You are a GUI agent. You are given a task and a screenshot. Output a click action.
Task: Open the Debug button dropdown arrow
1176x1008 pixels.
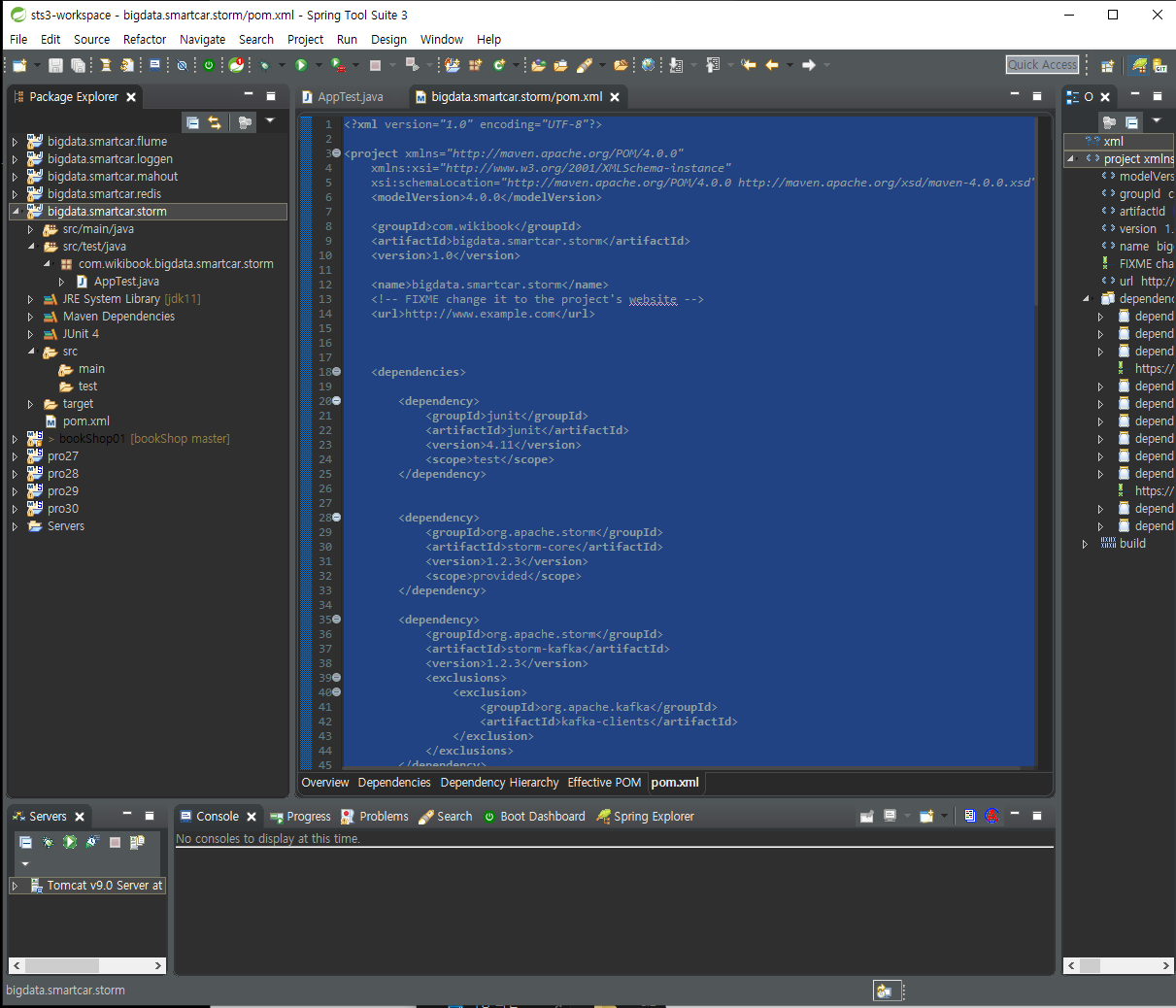(282, 65)
